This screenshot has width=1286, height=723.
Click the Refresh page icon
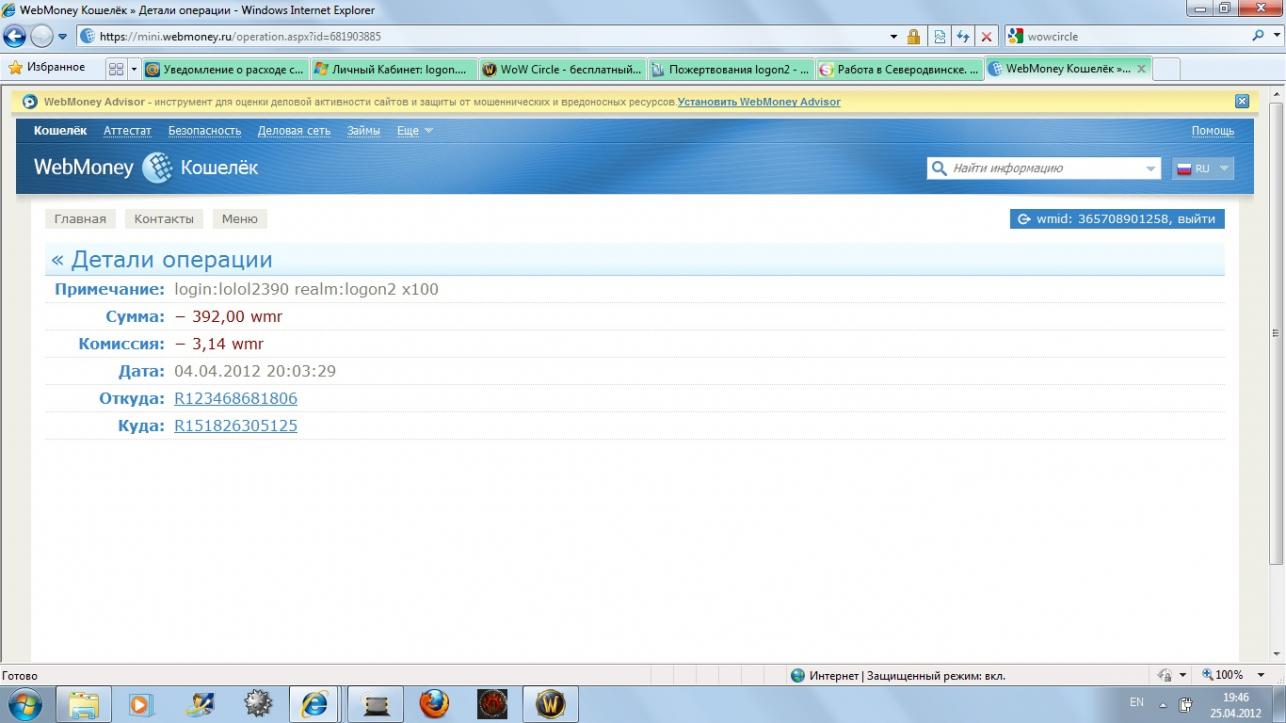(963, 37)
